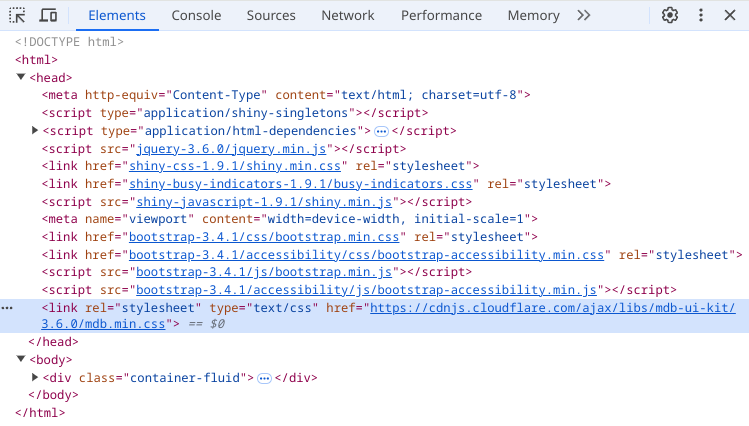The width and height of the screenshot is (749, 426).
Task: Open the Performance tab
Action: click(x=441, y=15)
